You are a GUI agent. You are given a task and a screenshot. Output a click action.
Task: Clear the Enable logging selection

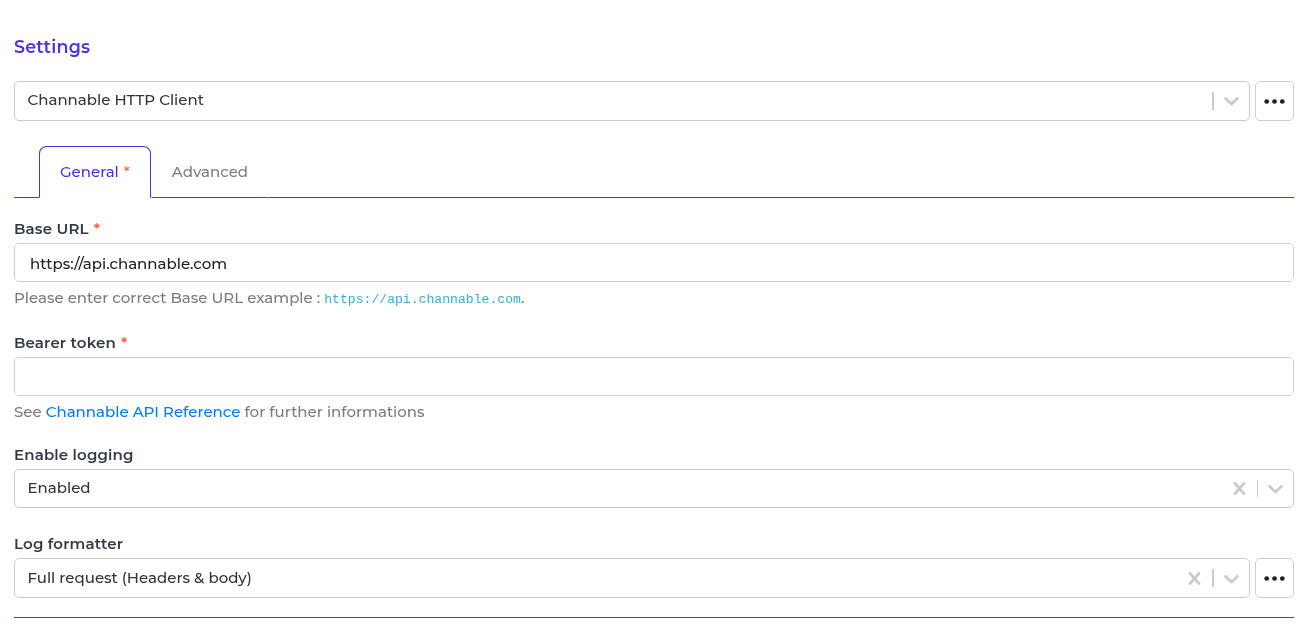click(x=1239, y=489)
